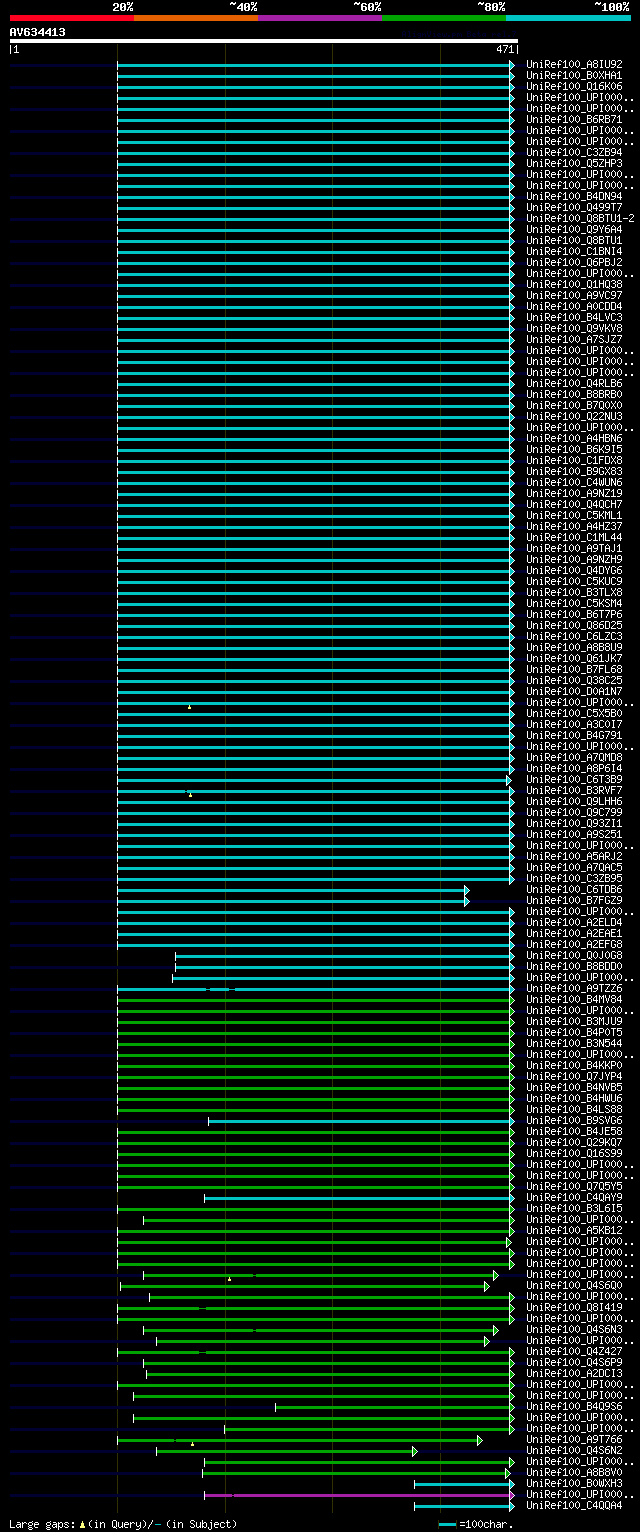The height and width of the screenshot is (1532, 640).
Task: Select hit UniRef100_B7Q0X0
Action: pyautogui.click(x=574, y=405)
